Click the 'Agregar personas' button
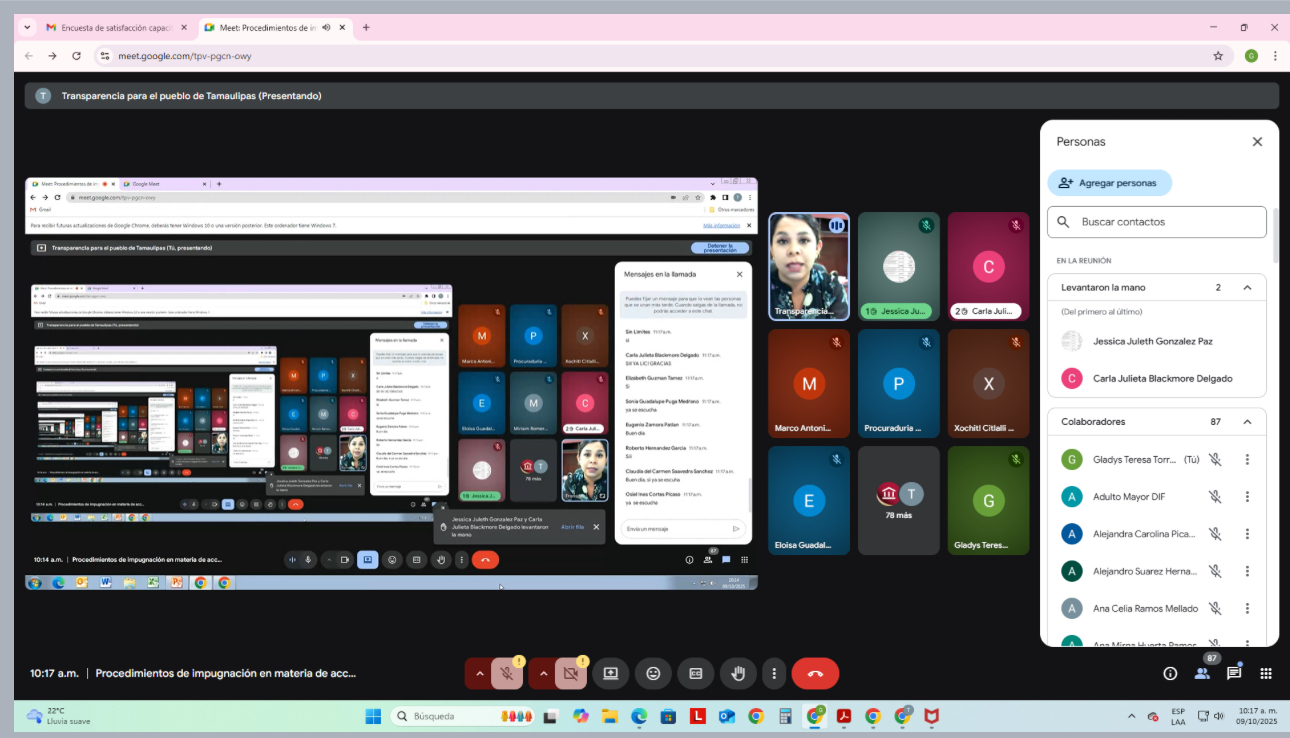The image size is (1290, 738). coord(1109,183)
